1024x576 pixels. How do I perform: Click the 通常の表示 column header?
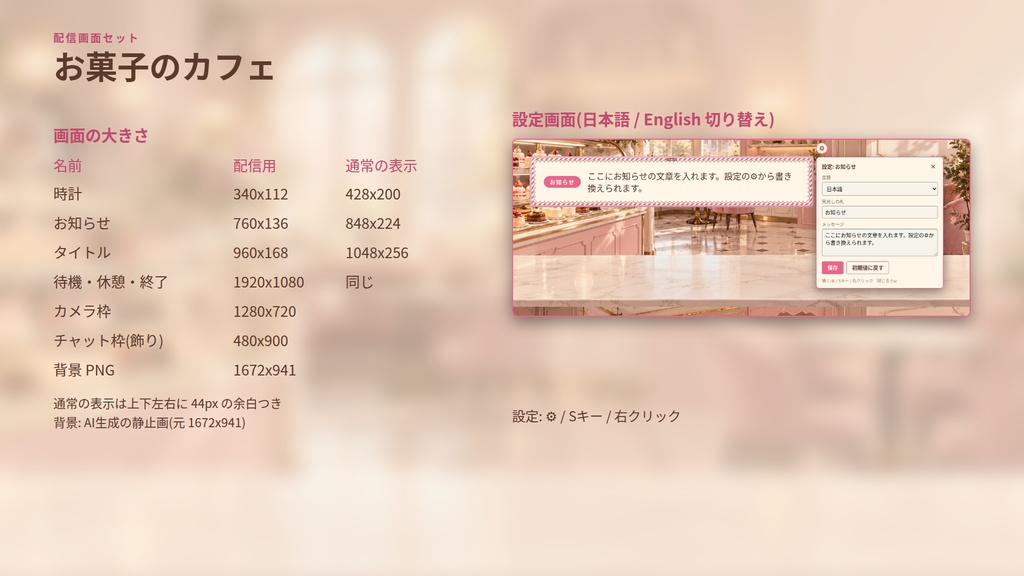[x=381, y=166]
